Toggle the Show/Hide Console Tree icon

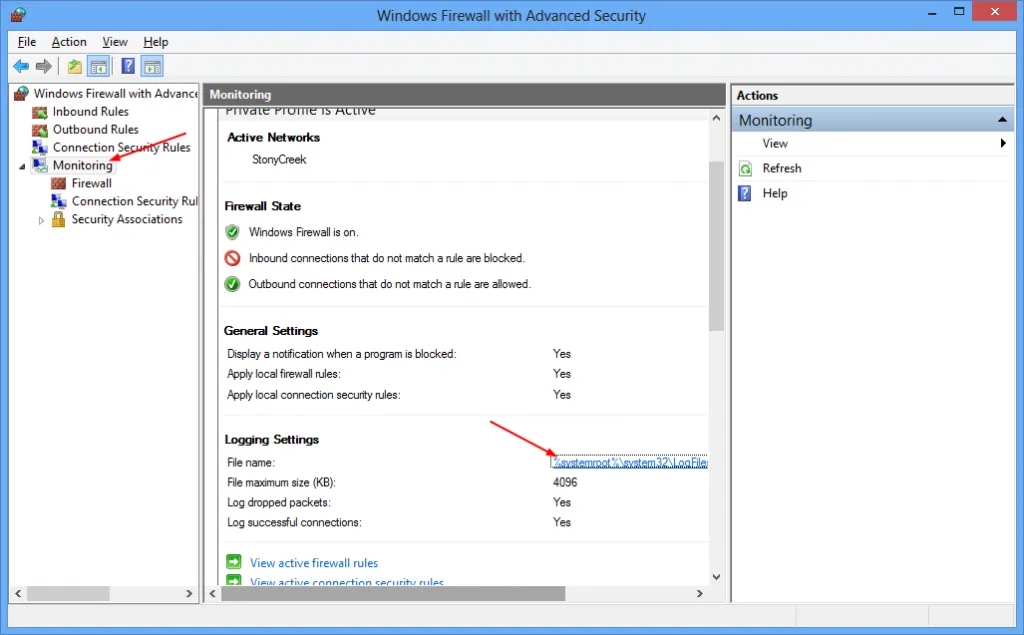click(x=99, y=67)
